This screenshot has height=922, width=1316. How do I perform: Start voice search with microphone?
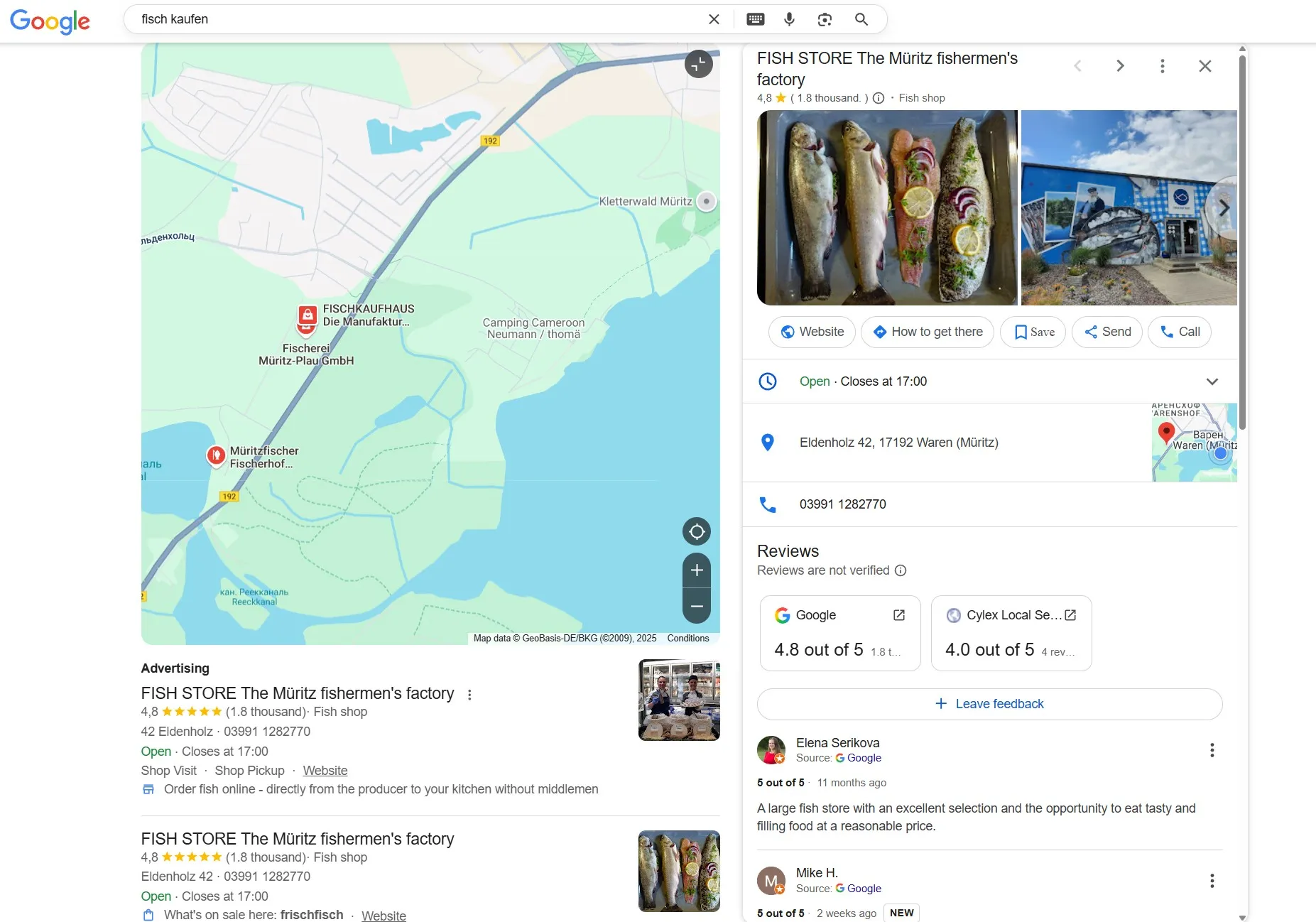pos(789,19)
